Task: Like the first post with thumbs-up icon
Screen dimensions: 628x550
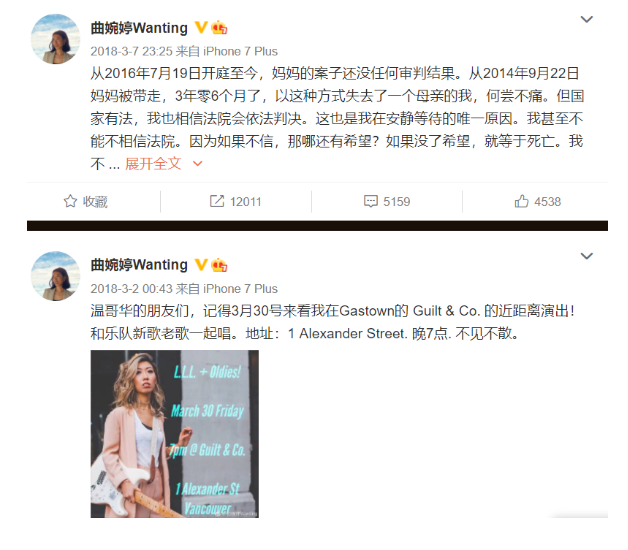Action: [x=521, y=201]
